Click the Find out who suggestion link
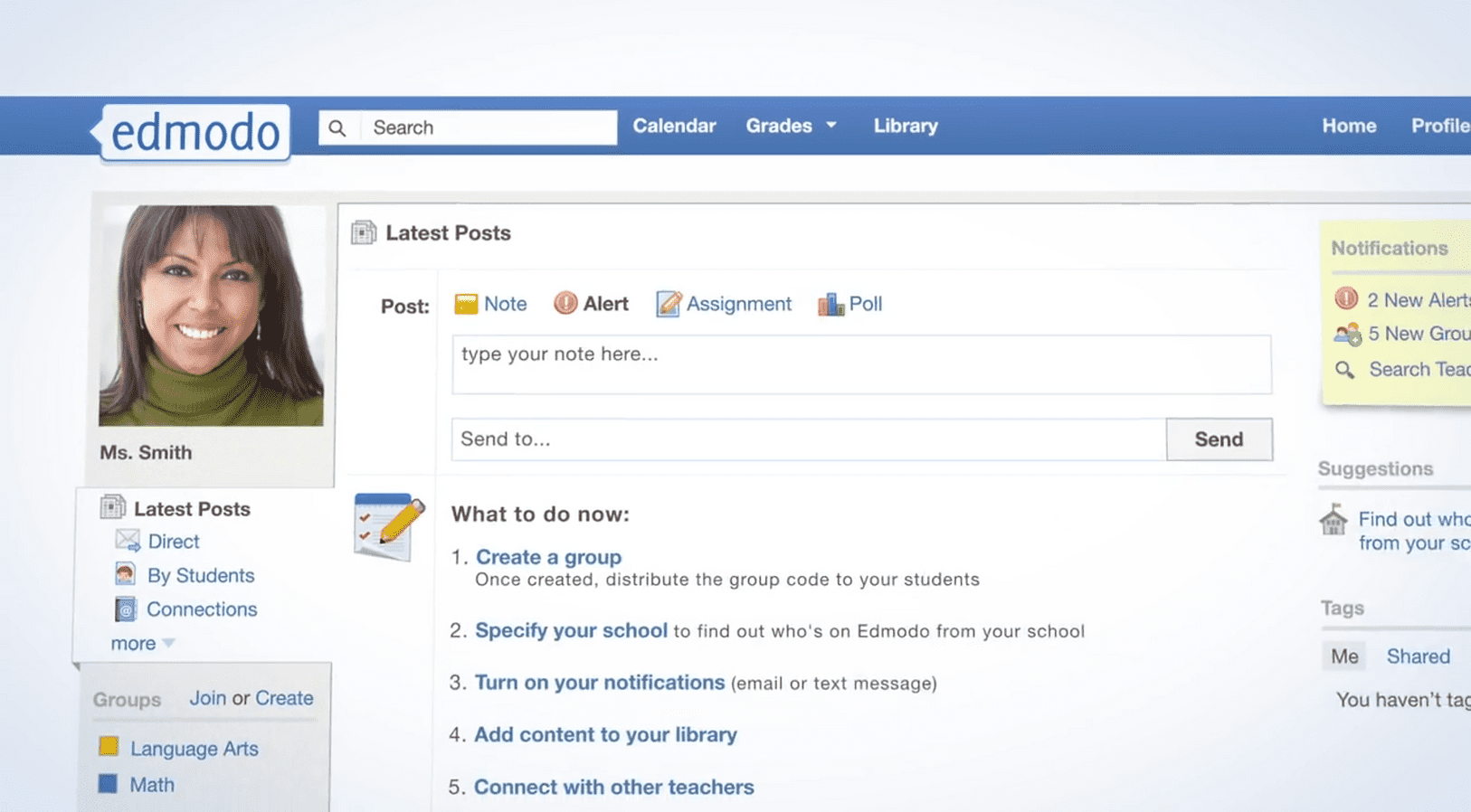 [x=1415, y=531]
